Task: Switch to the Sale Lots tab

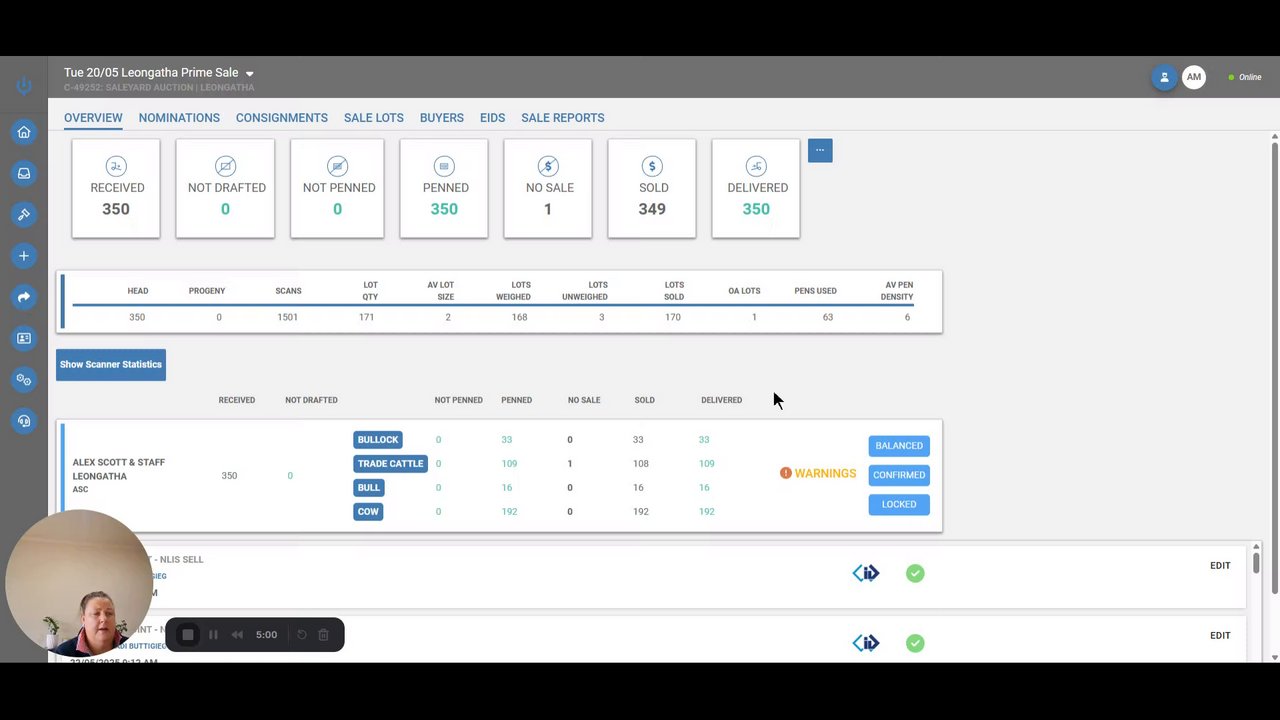Action: 374,118
